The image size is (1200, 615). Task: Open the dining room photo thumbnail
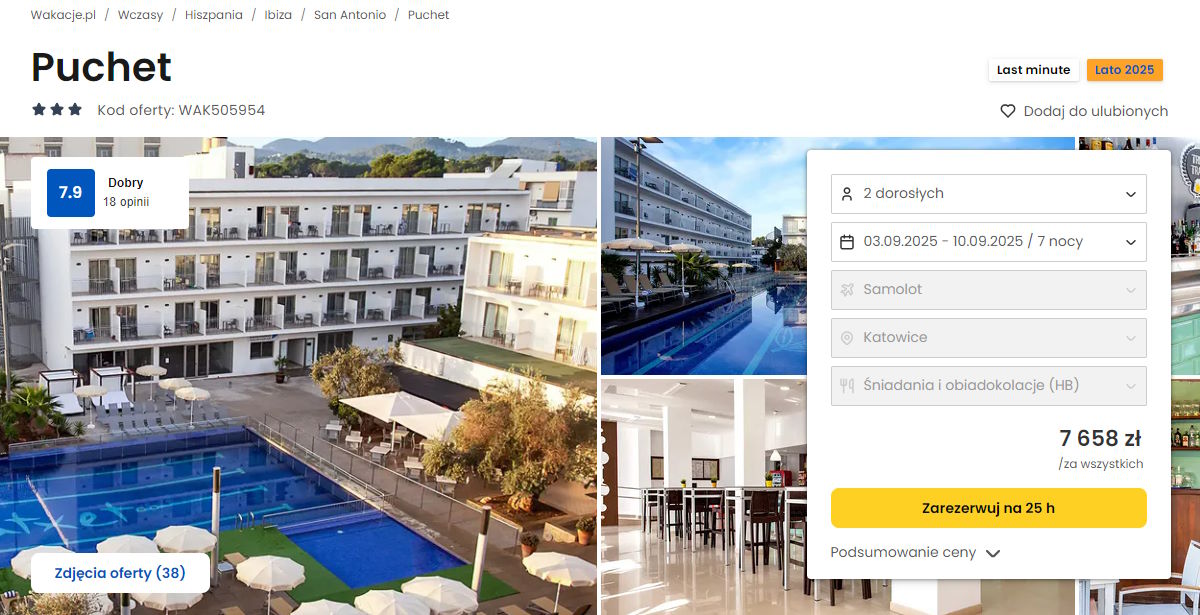tap(704, 497)
